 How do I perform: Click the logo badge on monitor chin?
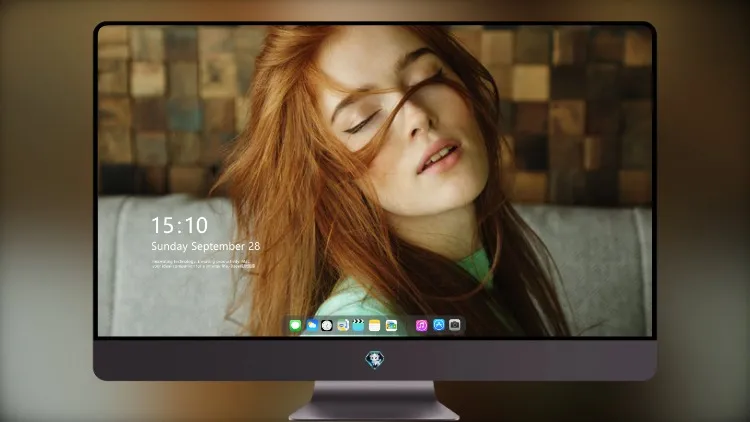pos(375,359)
